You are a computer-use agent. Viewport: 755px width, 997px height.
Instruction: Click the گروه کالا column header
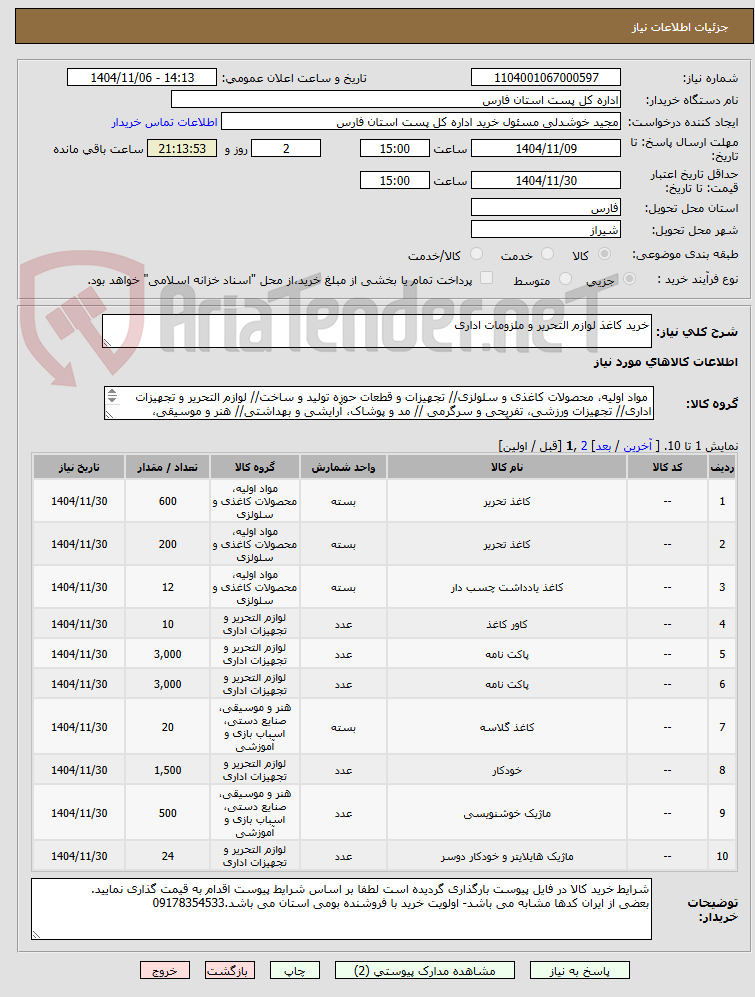255,467
